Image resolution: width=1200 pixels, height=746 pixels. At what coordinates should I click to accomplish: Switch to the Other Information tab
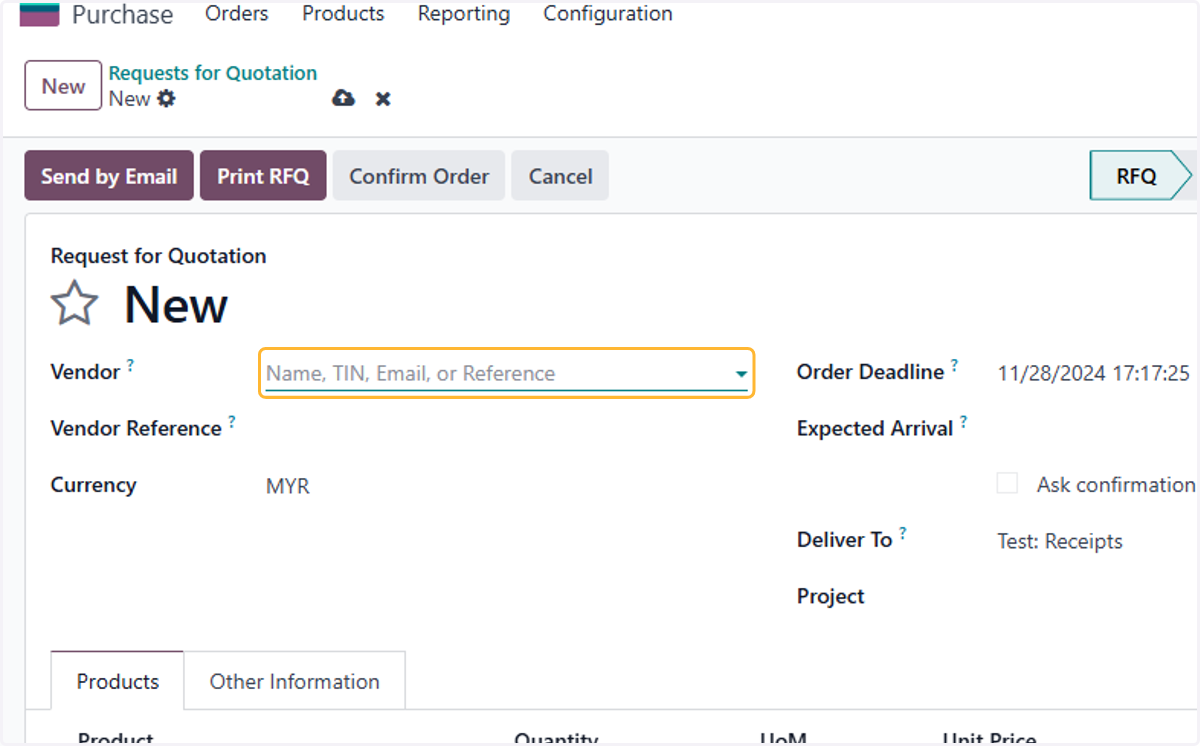coord(295,681)
